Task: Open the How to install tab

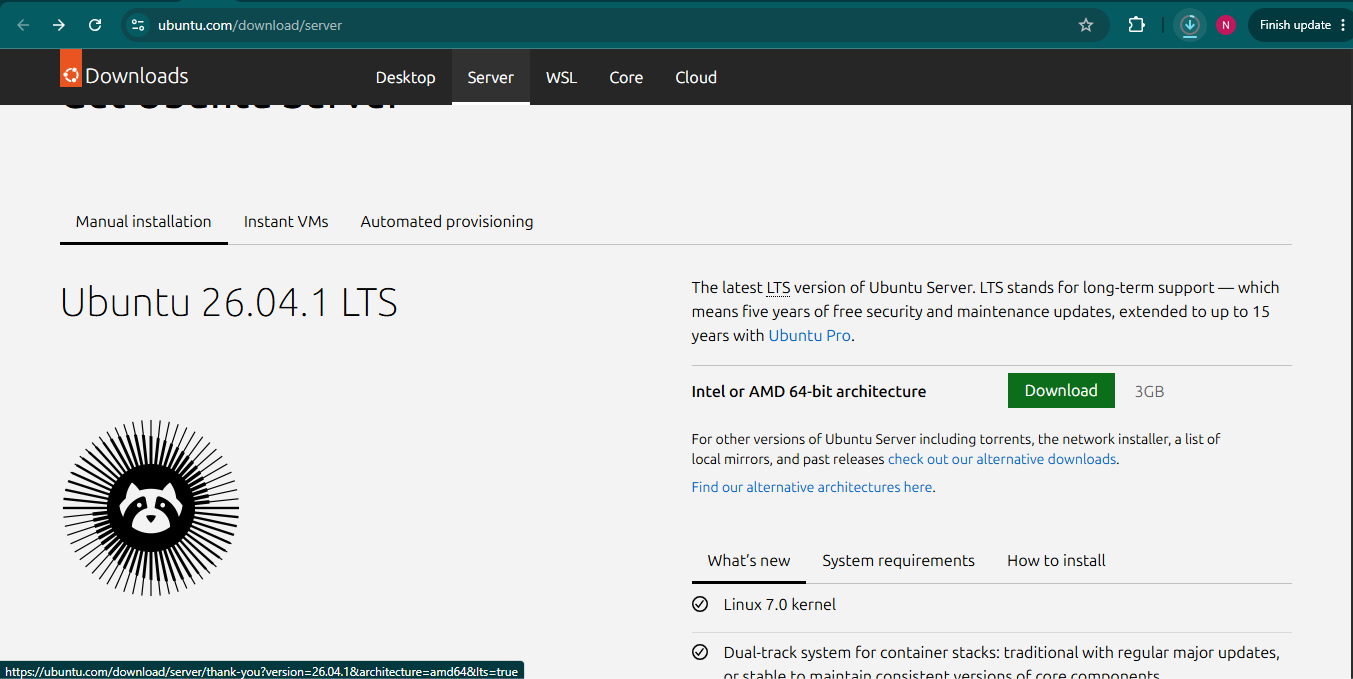Action: [x=1056, y=560]
